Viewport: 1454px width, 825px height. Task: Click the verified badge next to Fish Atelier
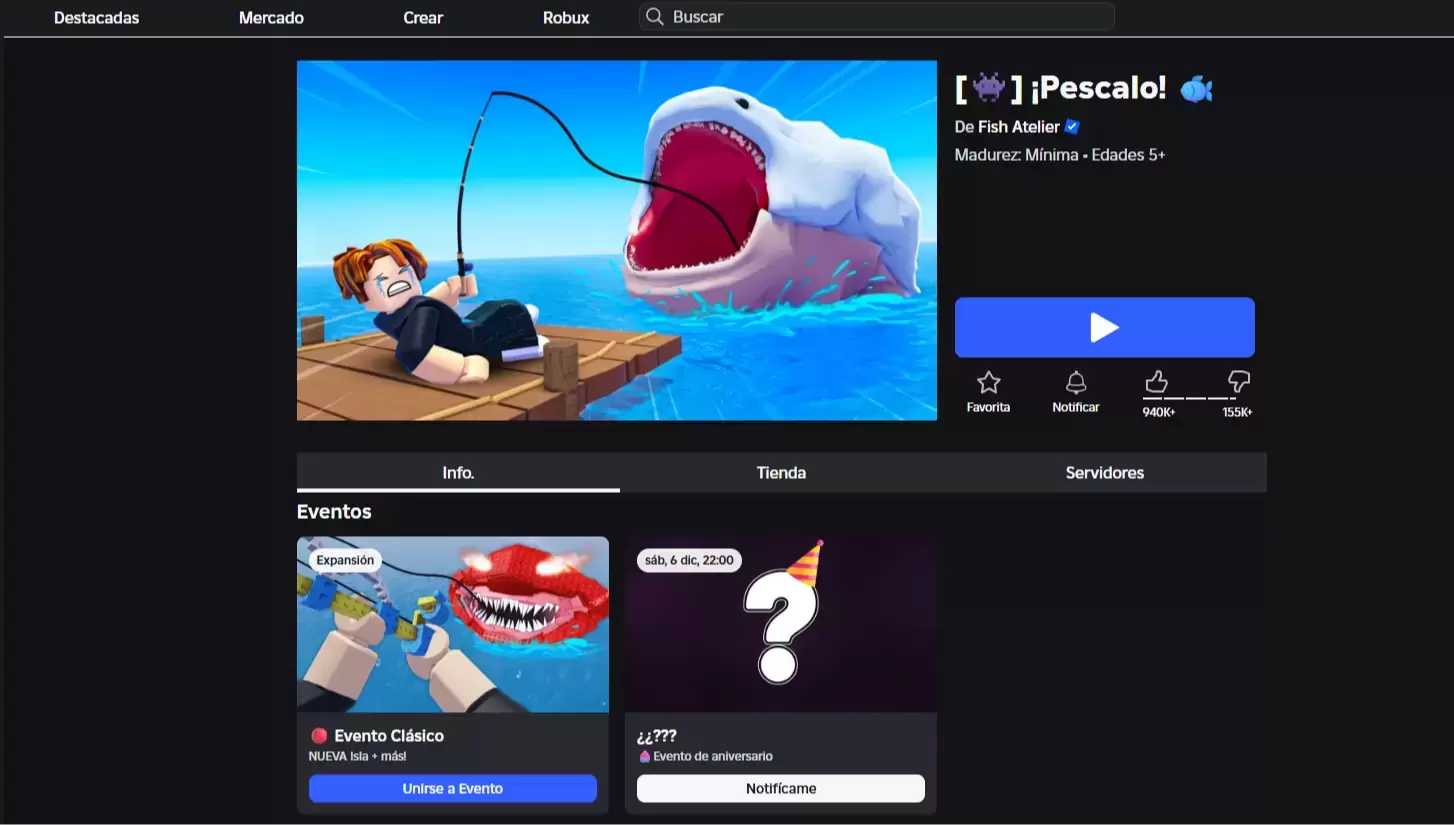1072,127
